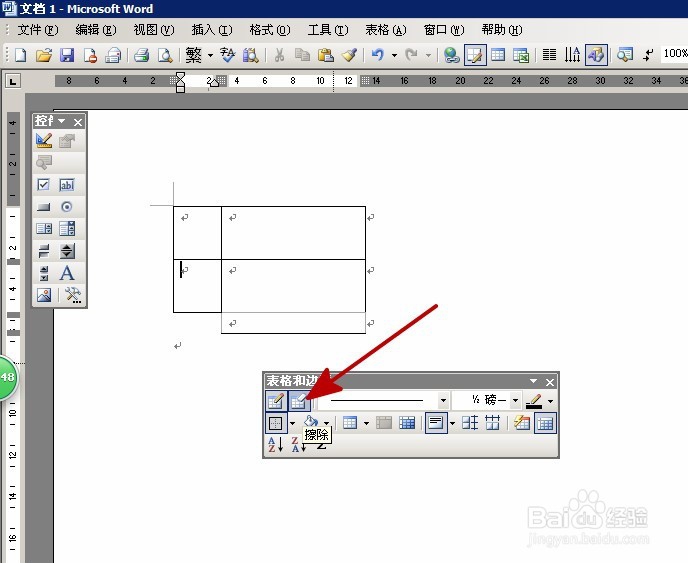Expand the 繁 conversion dropdown arrow
688x563 pixels.
coord(210,55)
